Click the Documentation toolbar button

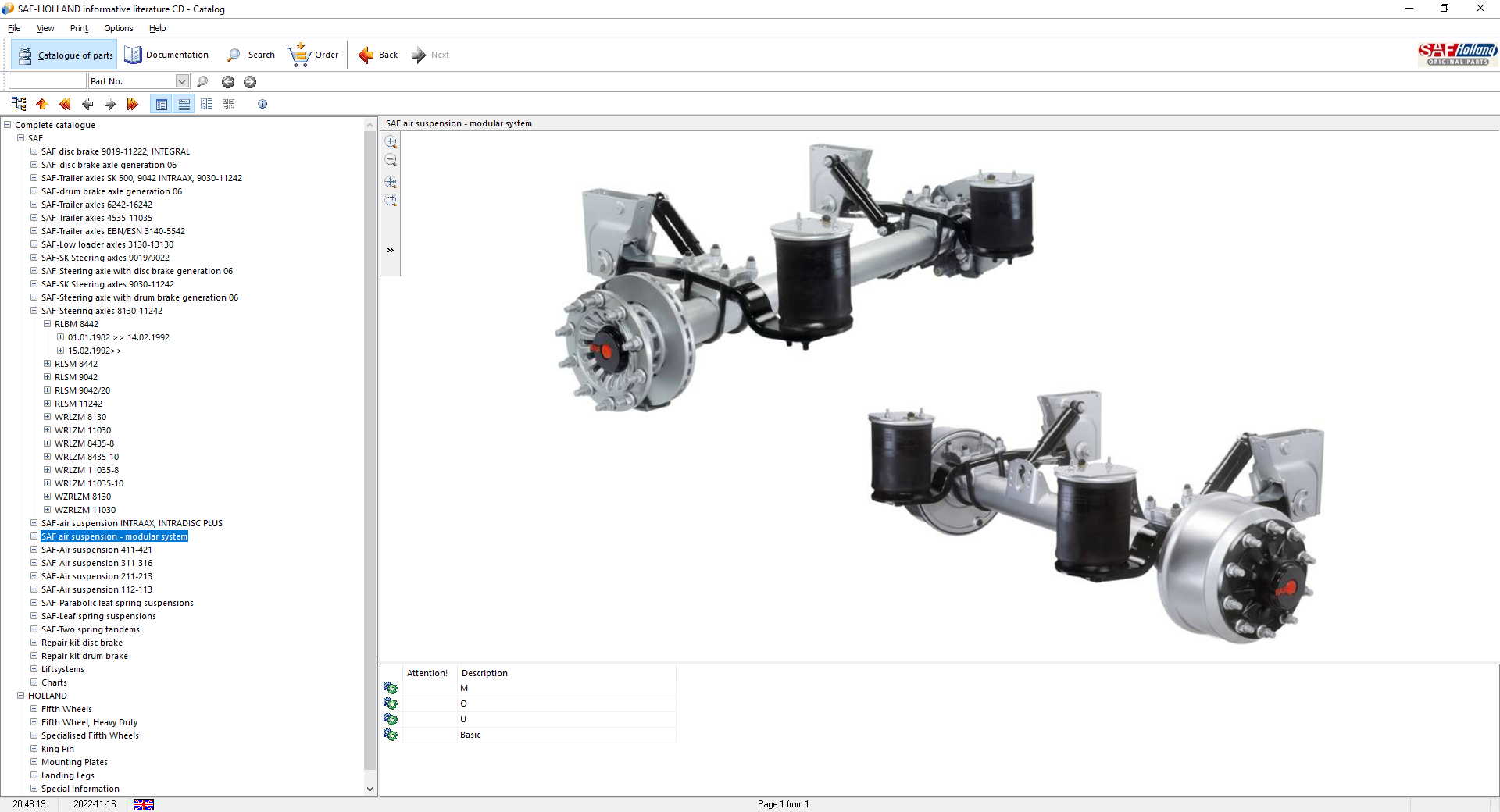(x=166, y=55)
